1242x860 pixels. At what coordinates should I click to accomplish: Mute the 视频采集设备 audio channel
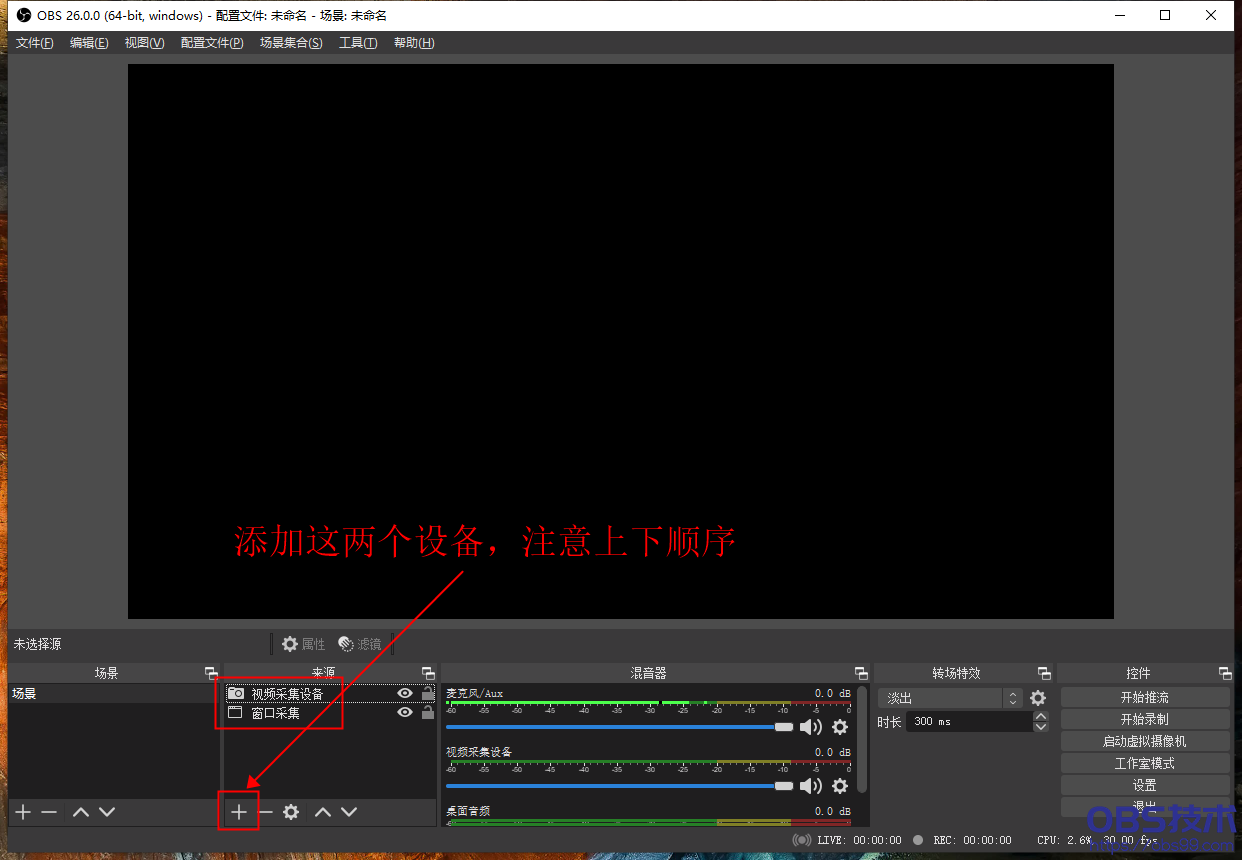coord(811,786)
